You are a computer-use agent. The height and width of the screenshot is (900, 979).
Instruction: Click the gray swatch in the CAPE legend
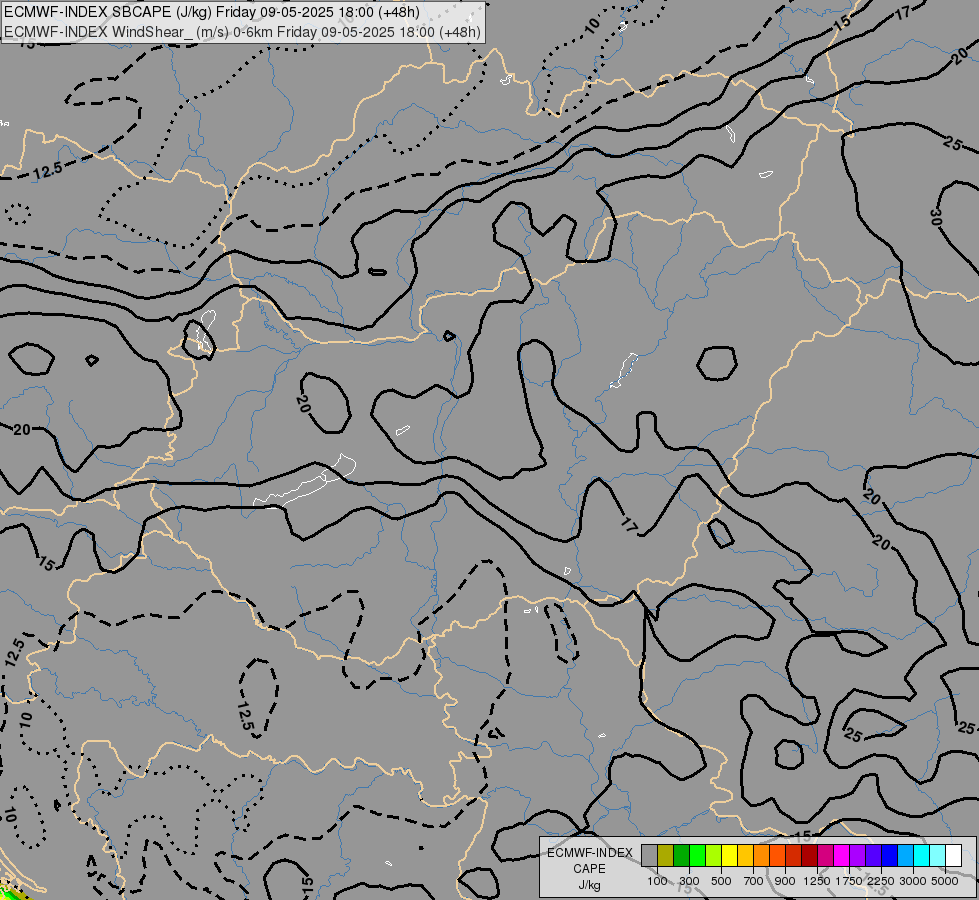[x=649, y=856]
